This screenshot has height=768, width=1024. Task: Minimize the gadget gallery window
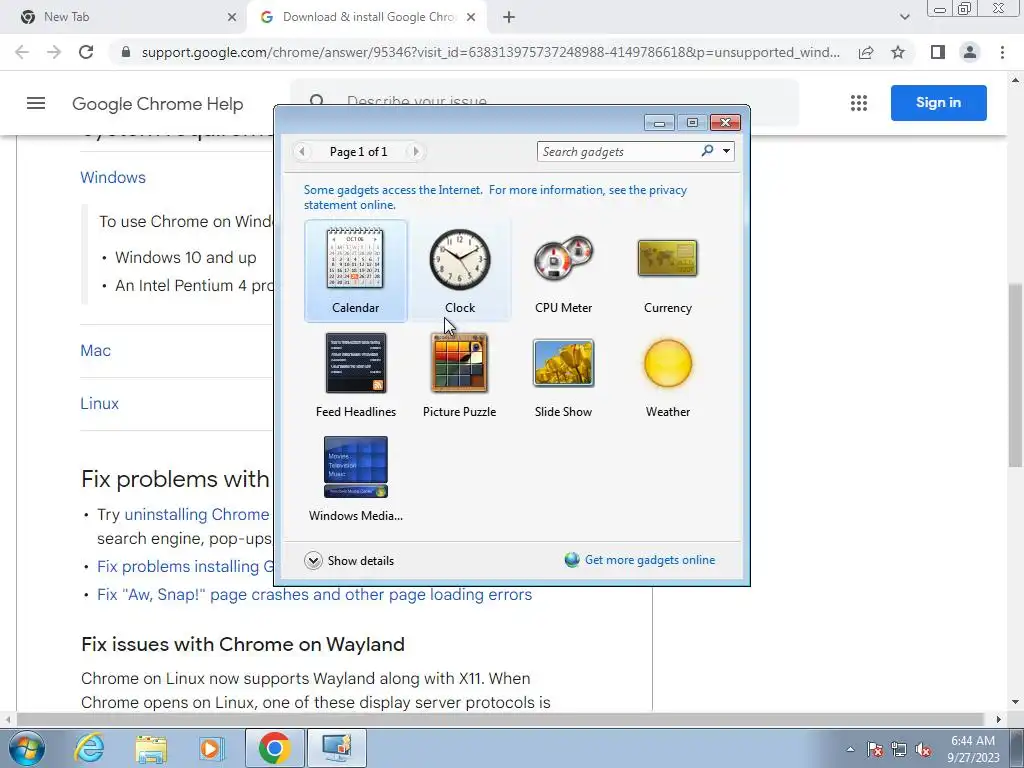[659, 123]
